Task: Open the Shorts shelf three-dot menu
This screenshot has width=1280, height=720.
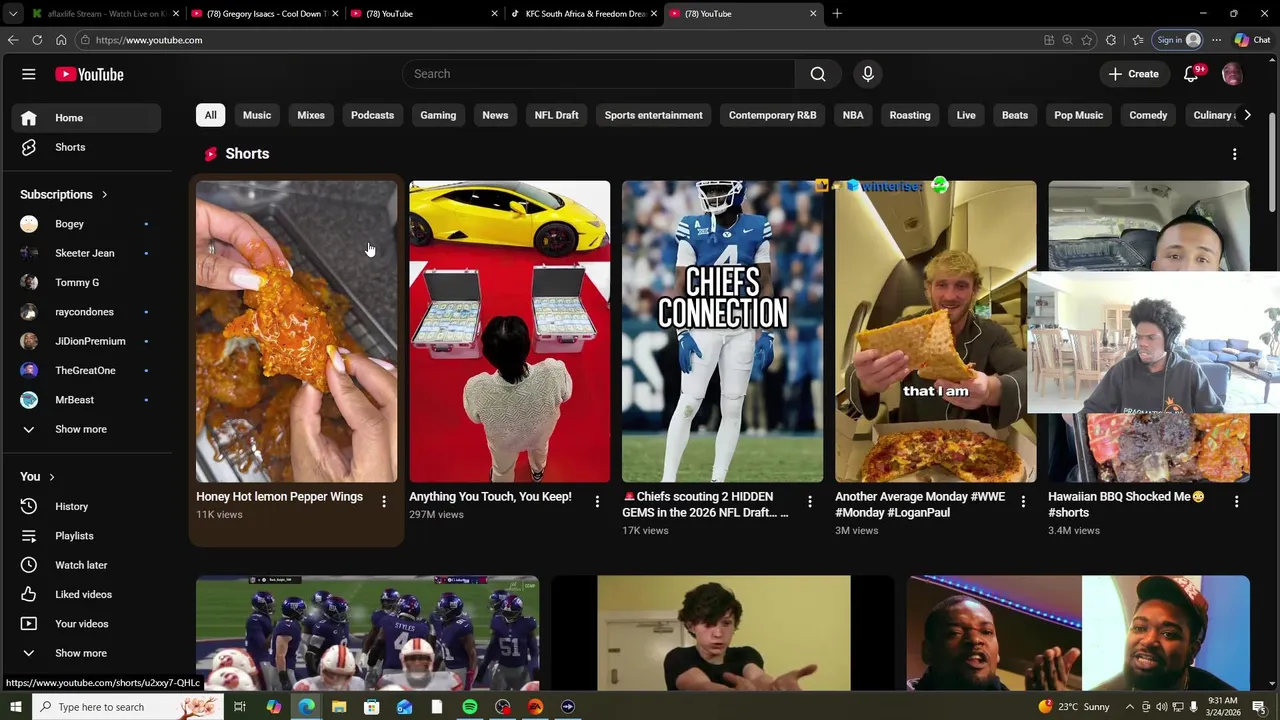Action: [1234, 154]
